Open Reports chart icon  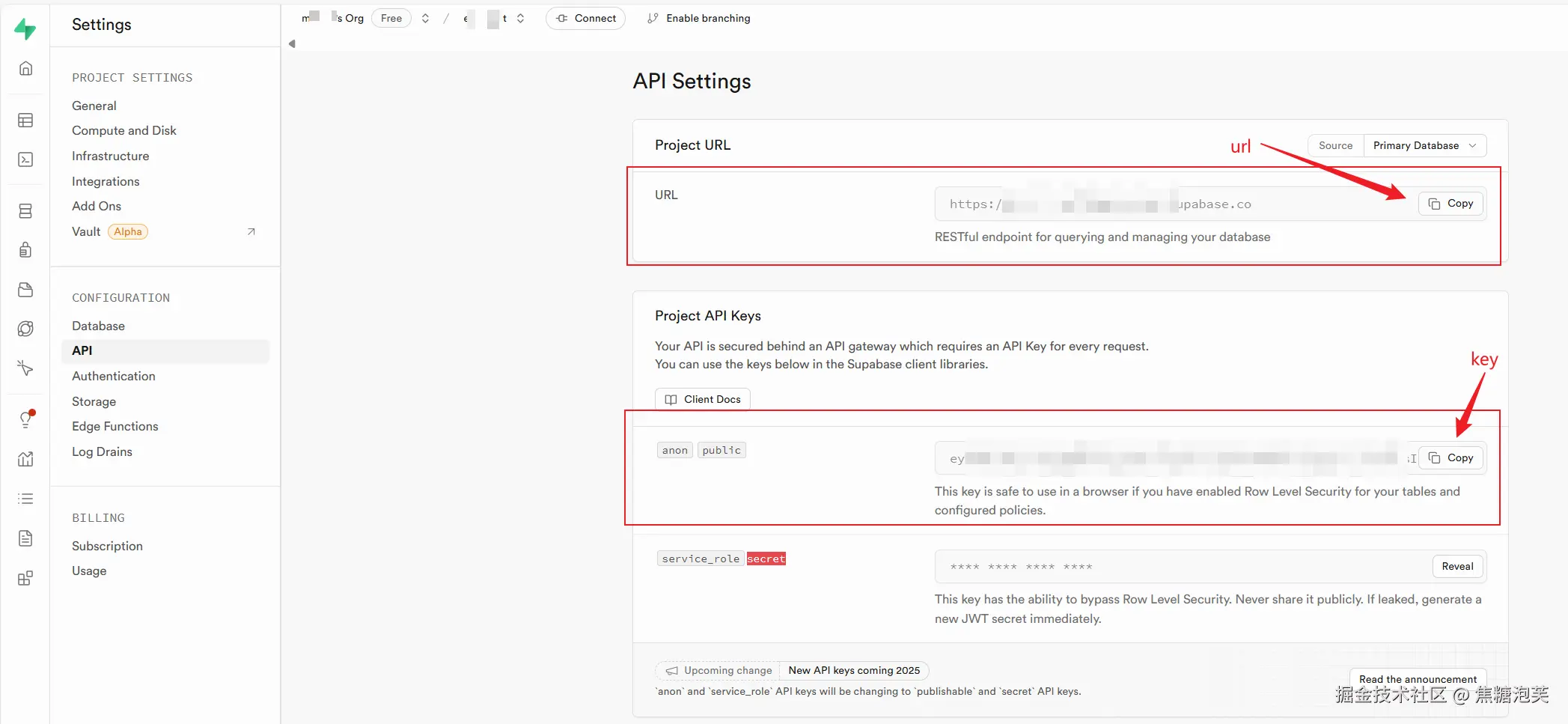[25, 459]
